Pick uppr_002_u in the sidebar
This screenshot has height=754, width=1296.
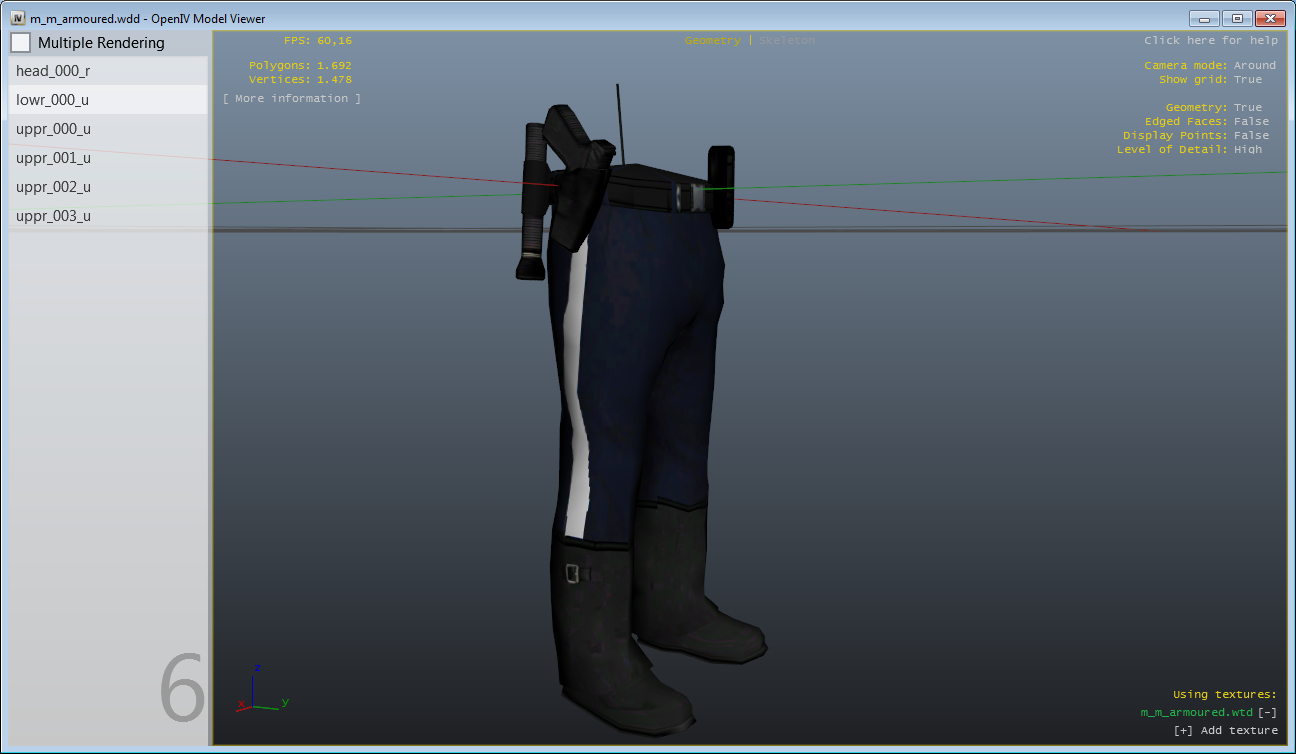tap(53, 187)
